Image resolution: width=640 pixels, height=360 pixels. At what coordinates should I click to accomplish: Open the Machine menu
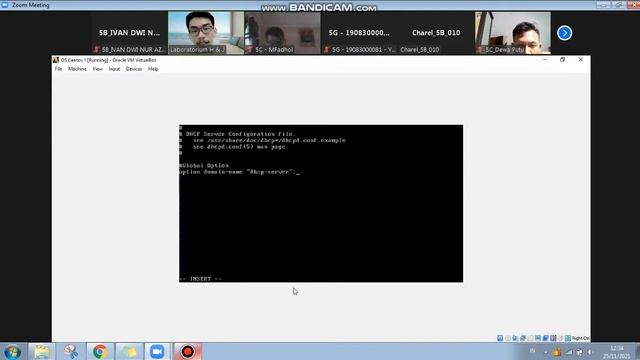77,69
